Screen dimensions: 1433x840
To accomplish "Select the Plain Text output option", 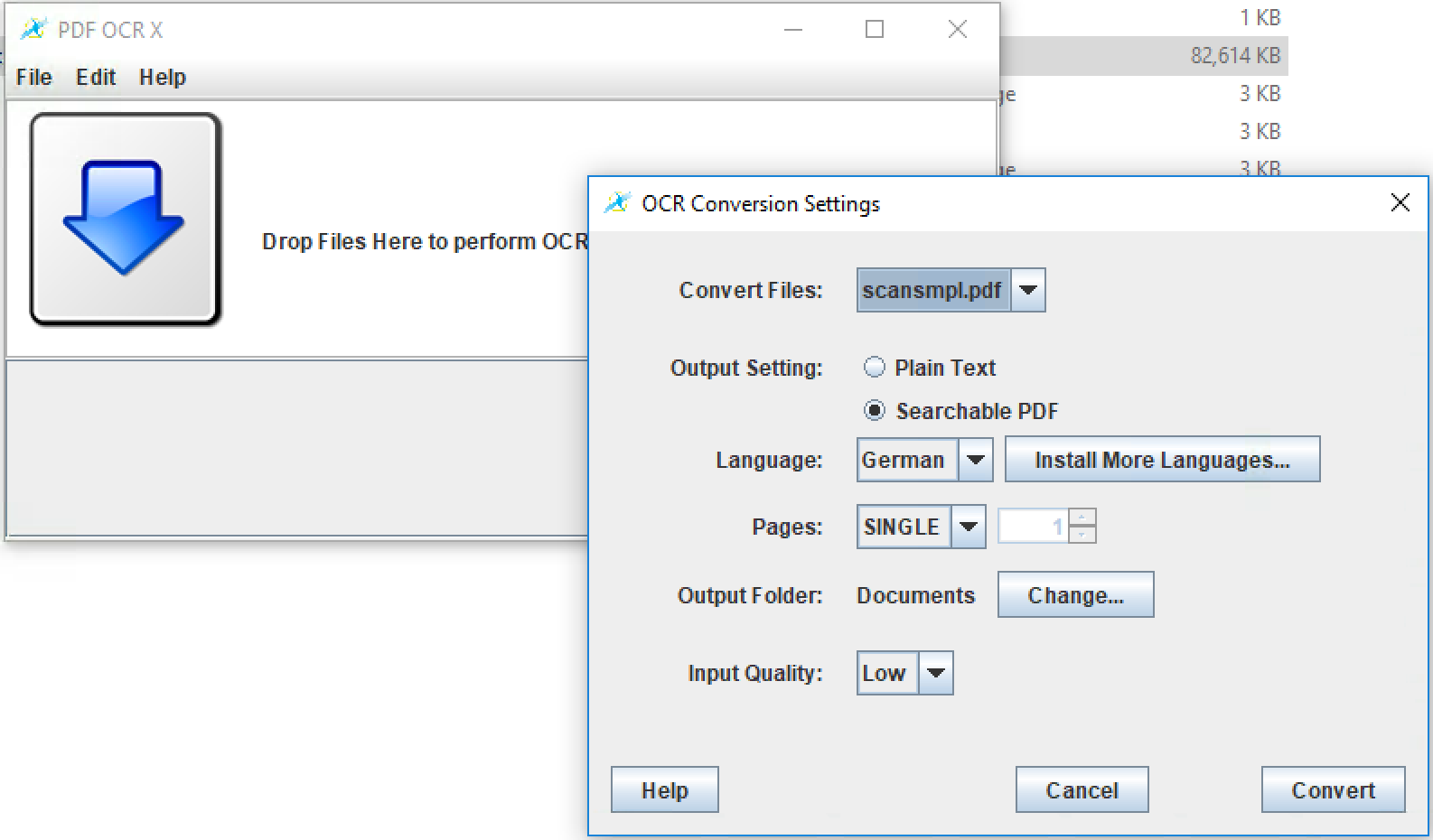I will tap(874, 368).
